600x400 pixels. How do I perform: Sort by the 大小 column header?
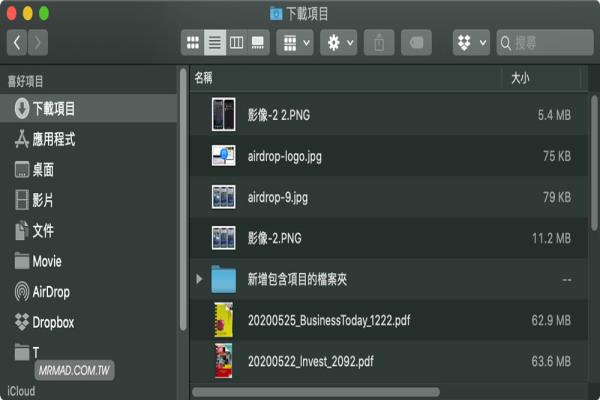[x=541, y=78]
